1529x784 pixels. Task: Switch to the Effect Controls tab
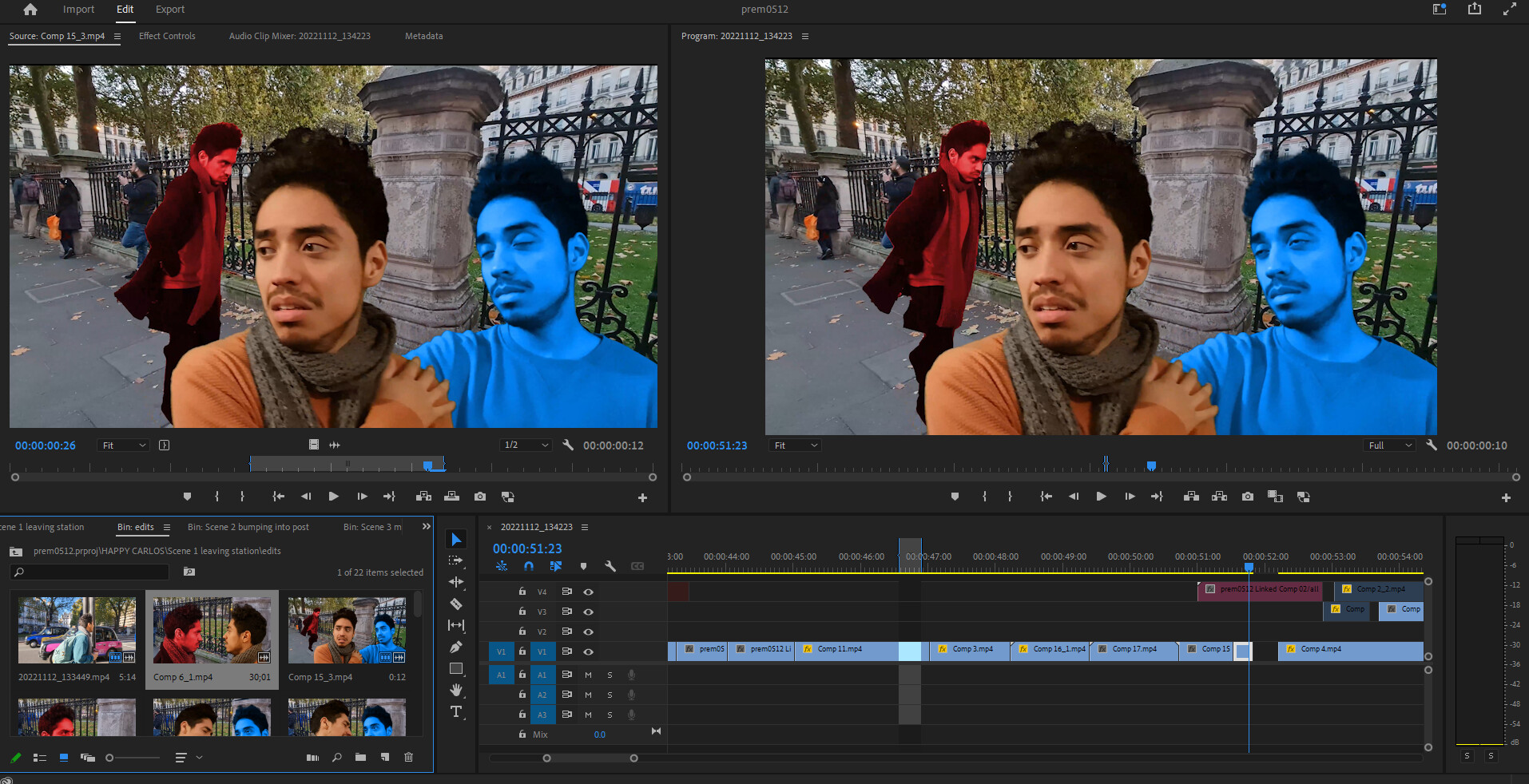pyautogui.click(x=167, y=36)
